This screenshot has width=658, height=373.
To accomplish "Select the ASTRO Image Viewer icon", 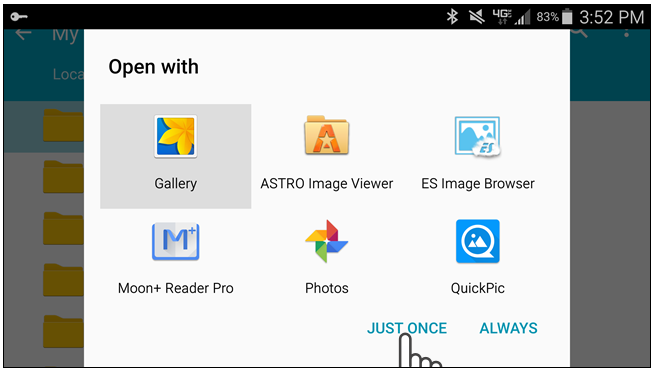I will 326,135.
